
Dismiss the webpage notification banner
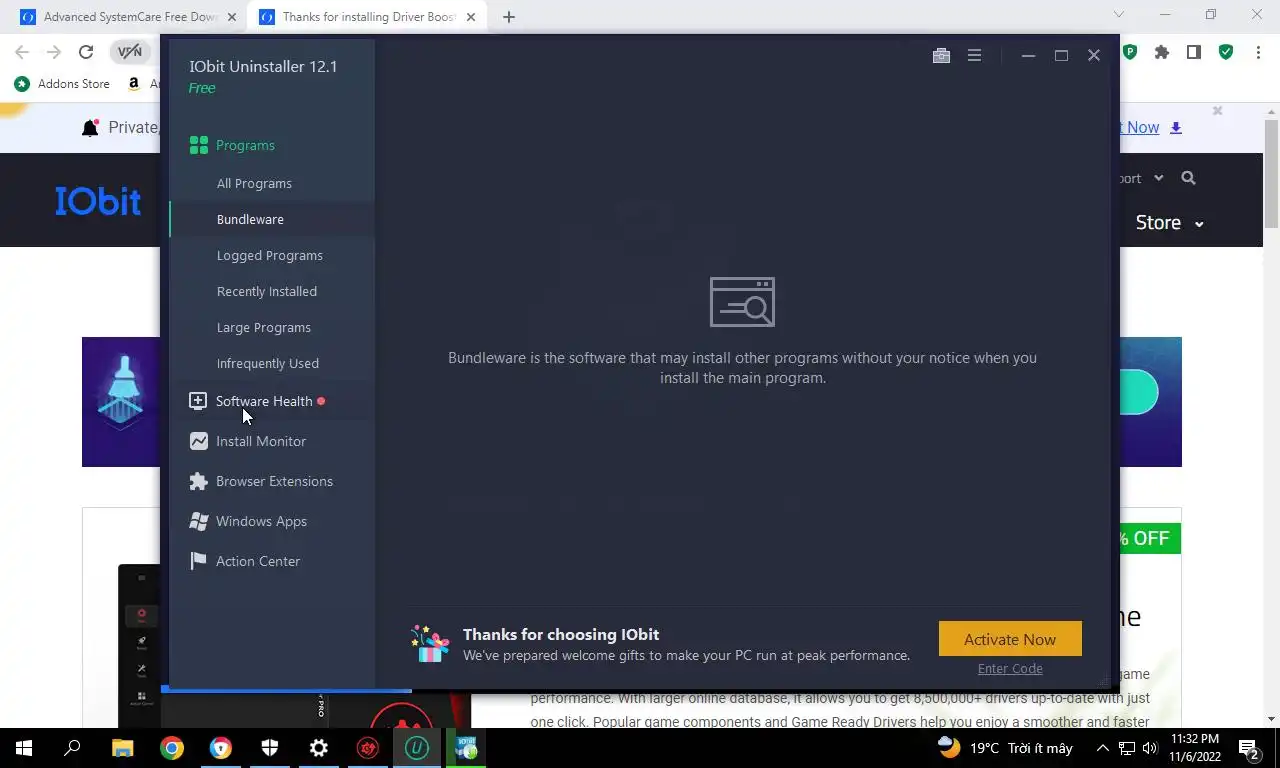tap(1217, 111)
